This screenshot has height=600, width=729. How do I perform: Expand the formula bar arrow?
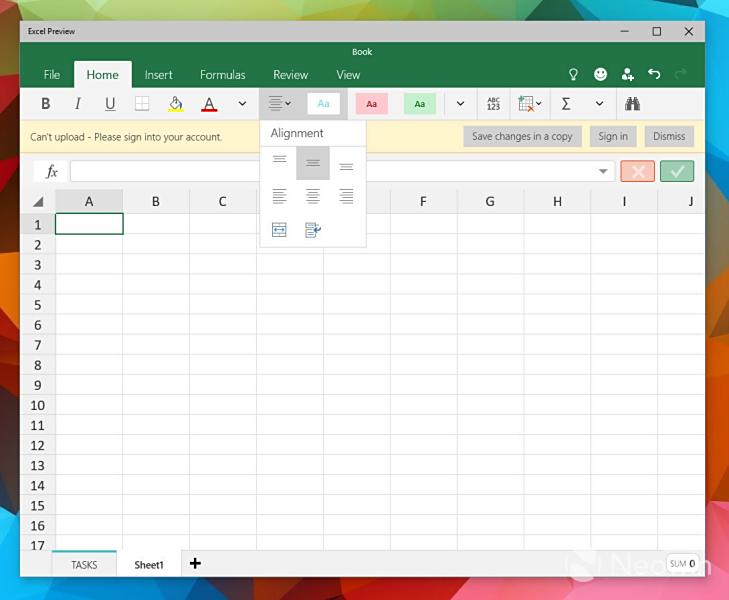coord(603,171)
